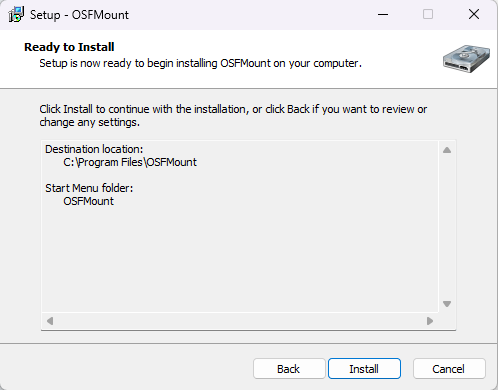
Task: Click the hard drive icon in header
Action: point(466,59)
